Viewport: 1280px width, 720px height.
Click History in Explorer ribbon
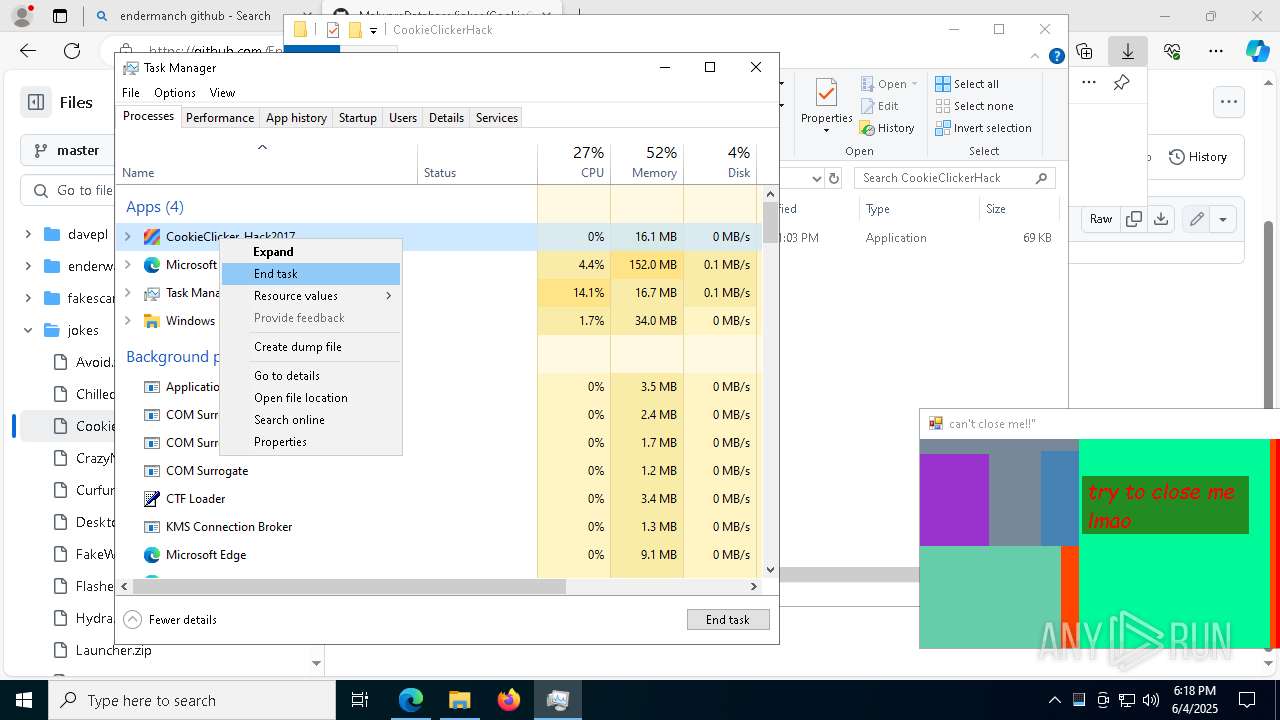coord(887,128)
